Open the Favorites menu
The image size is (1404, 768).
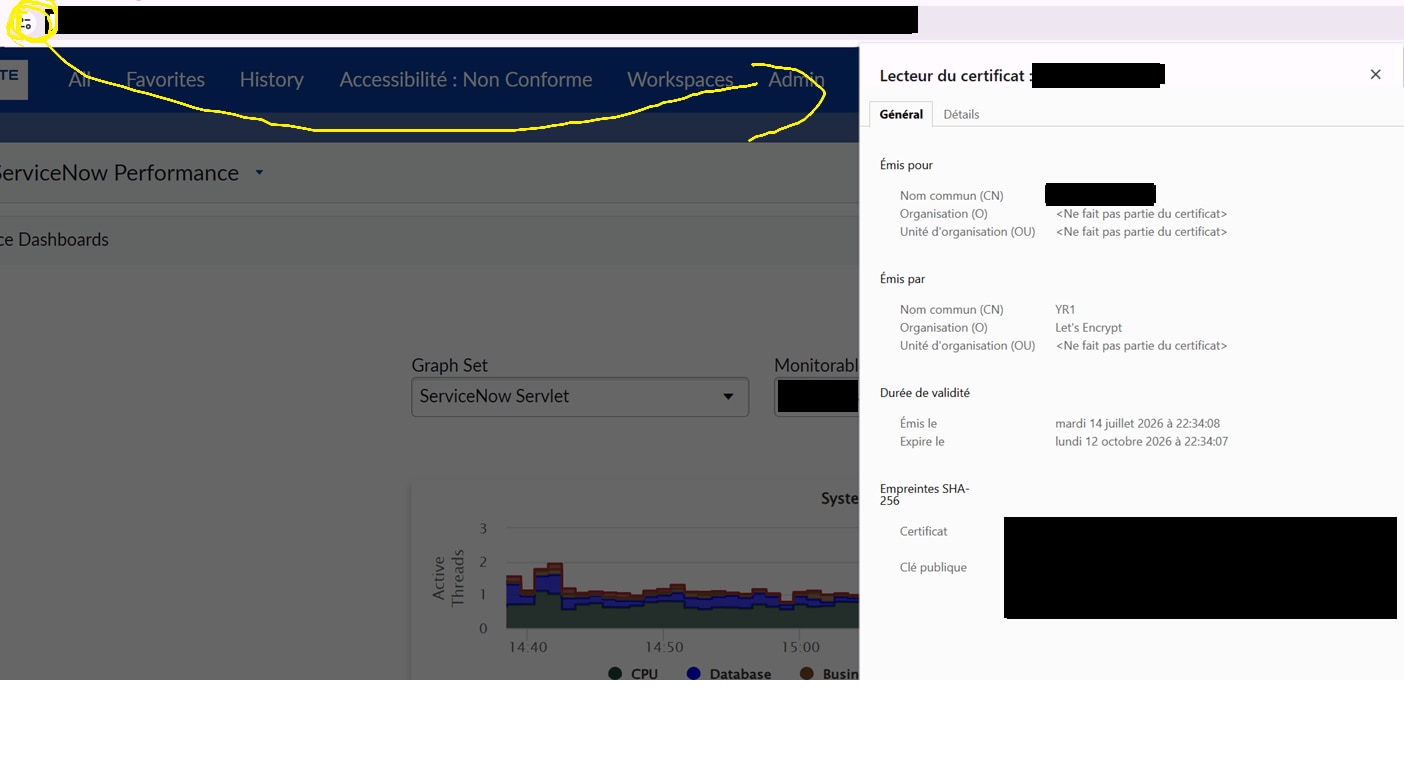165,80
